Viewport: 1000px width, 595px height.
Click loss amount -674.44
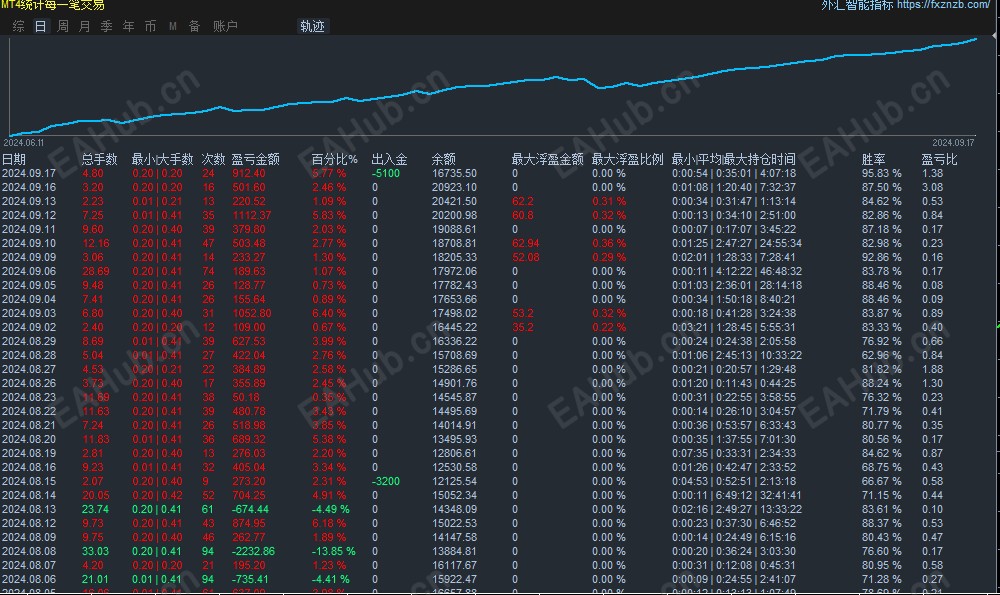pyautogui.click(x=250, y=510)
